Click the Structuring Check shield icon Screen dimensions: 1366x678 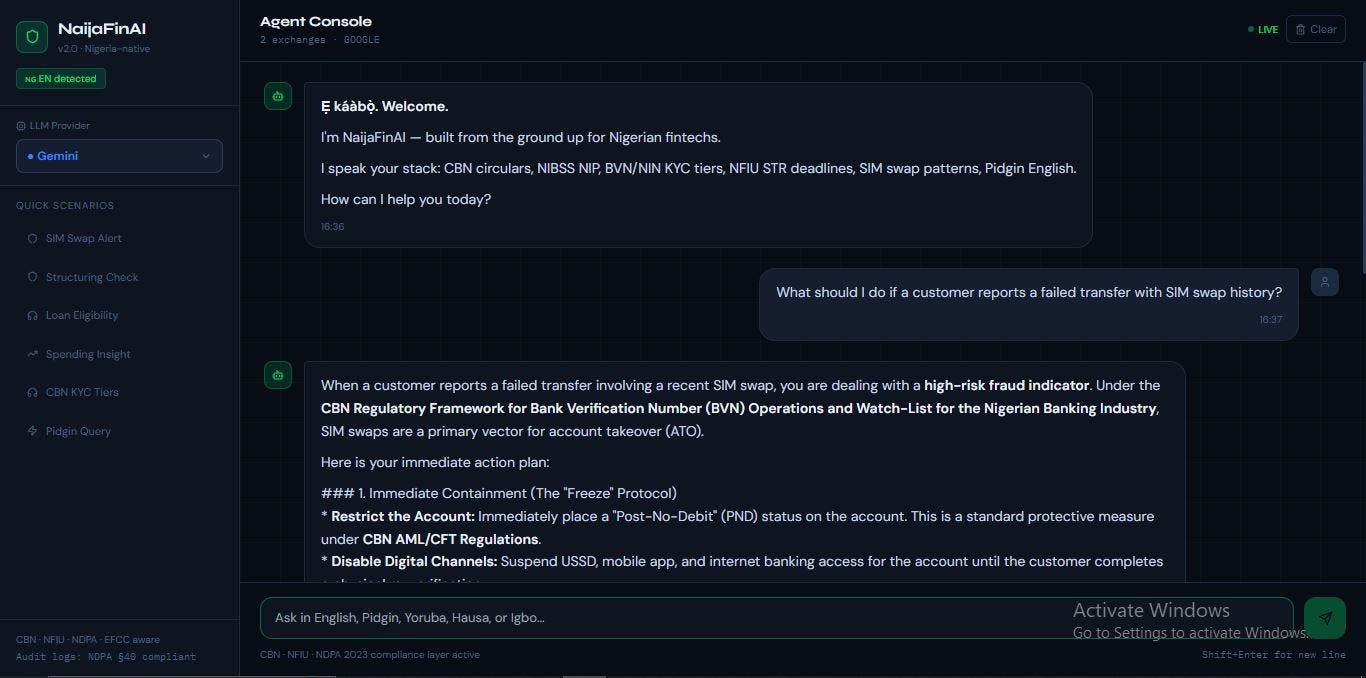click(34, 277)
